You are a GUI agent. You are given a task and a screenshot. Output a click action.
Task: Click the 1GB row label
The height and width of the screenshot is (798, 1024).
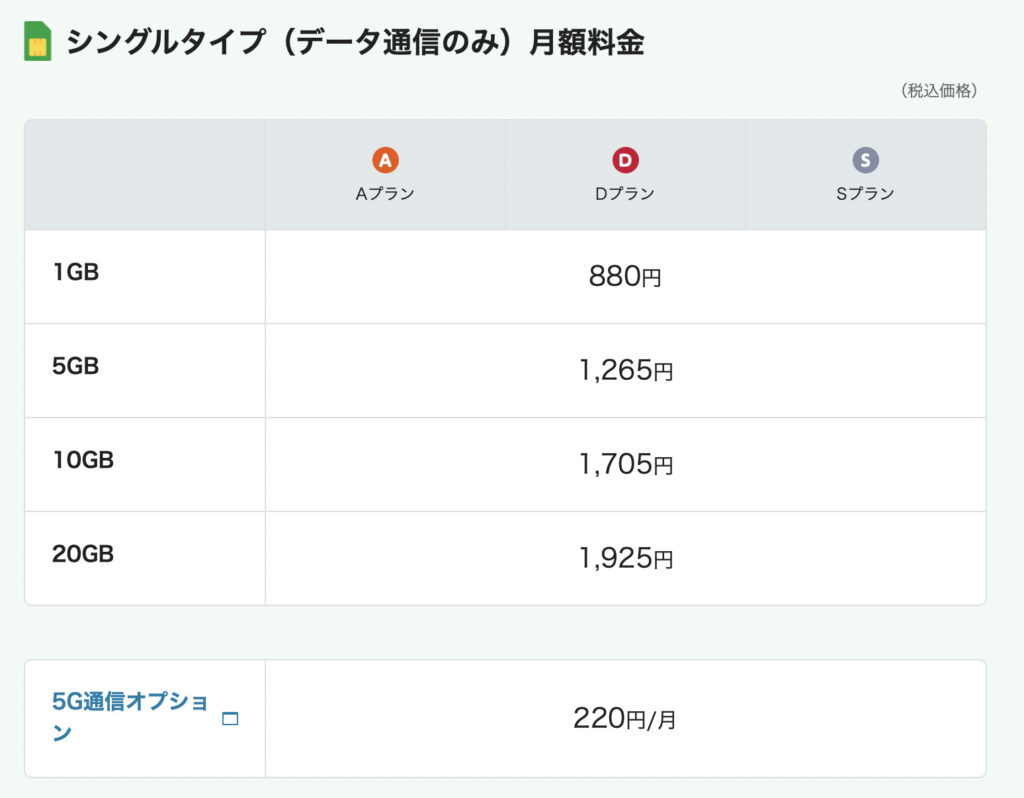(x=76, y=272)
